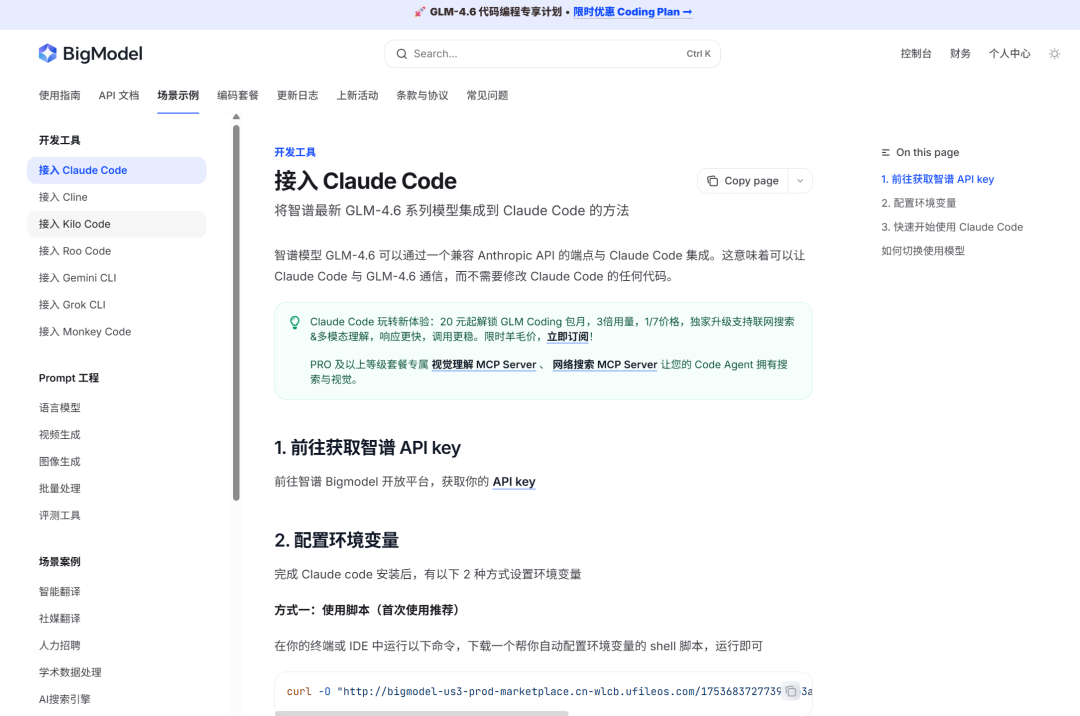
Task: Open the 网络搜索 MCP Server link
Action: [x=605, y=364]
